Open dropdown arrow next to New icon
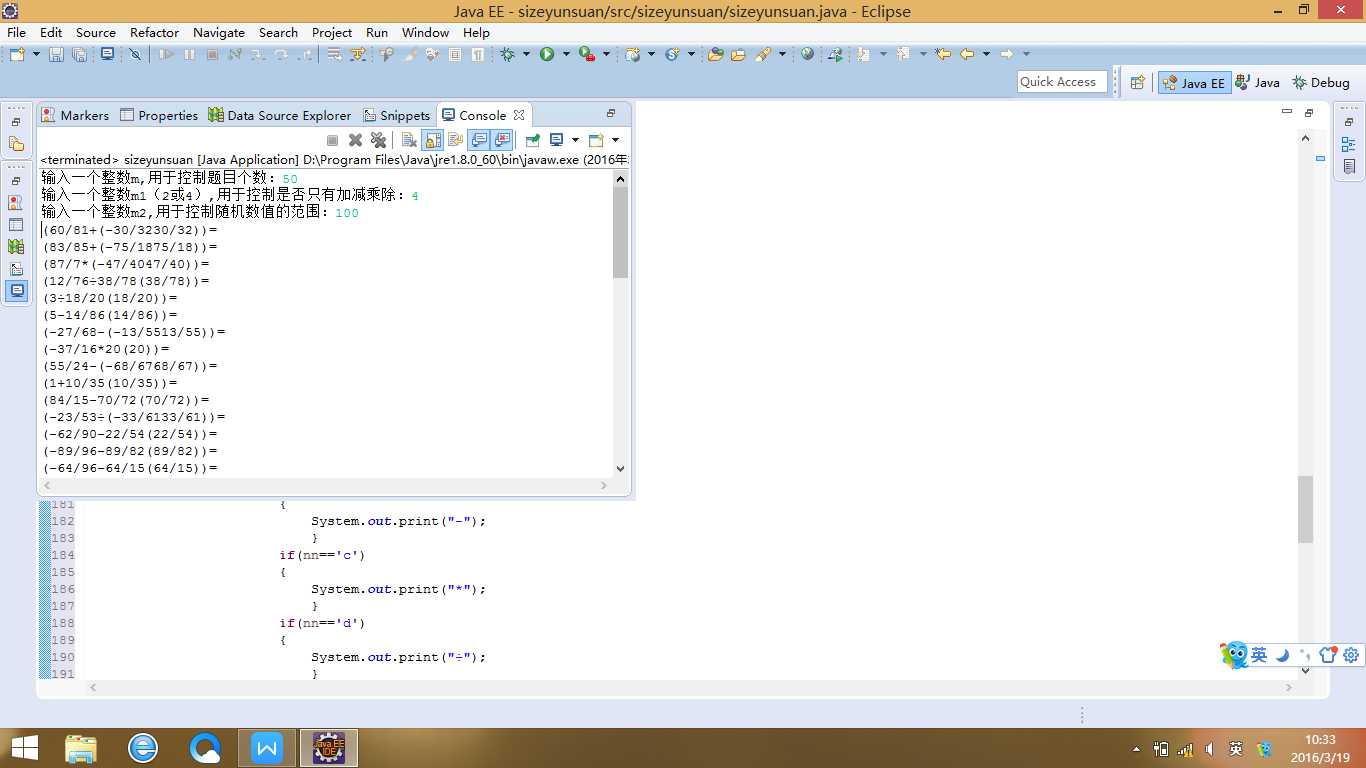The height and width of the screenshot is (768, 1366). click(x=36, y=54)
